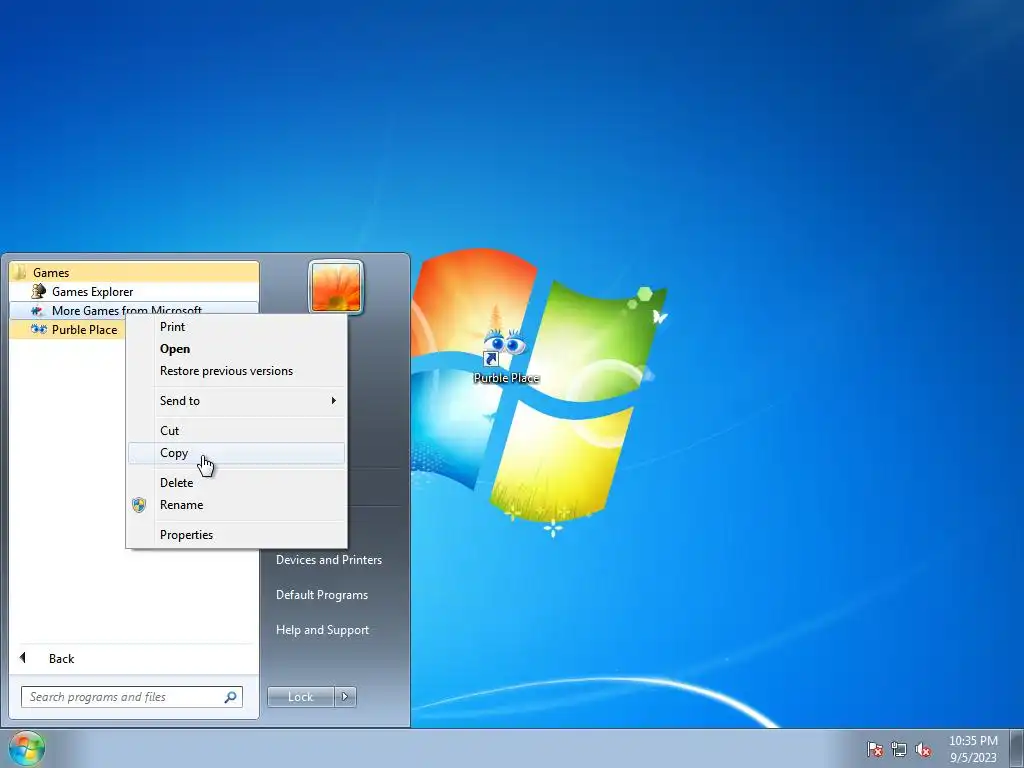Click the shield icon beside Rename
This screenshot has width=1024, height=768.
[139, 505]
